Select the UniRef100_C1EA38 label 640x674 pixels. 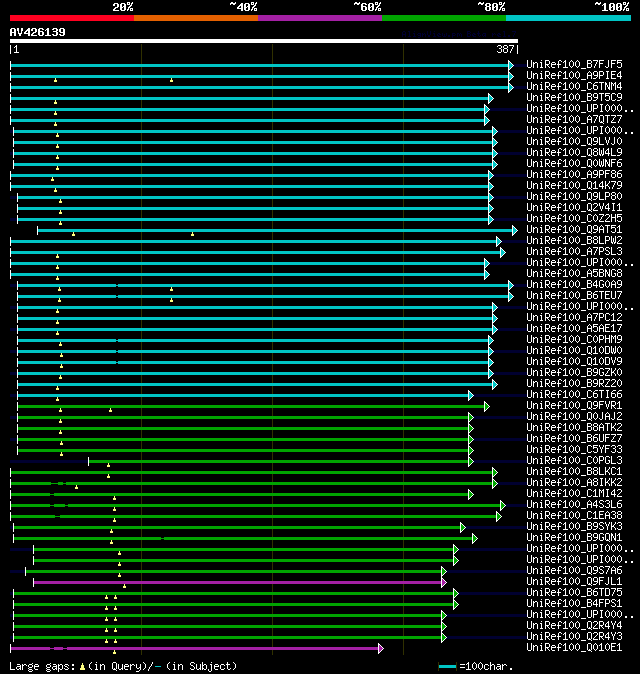pos(574,516)
